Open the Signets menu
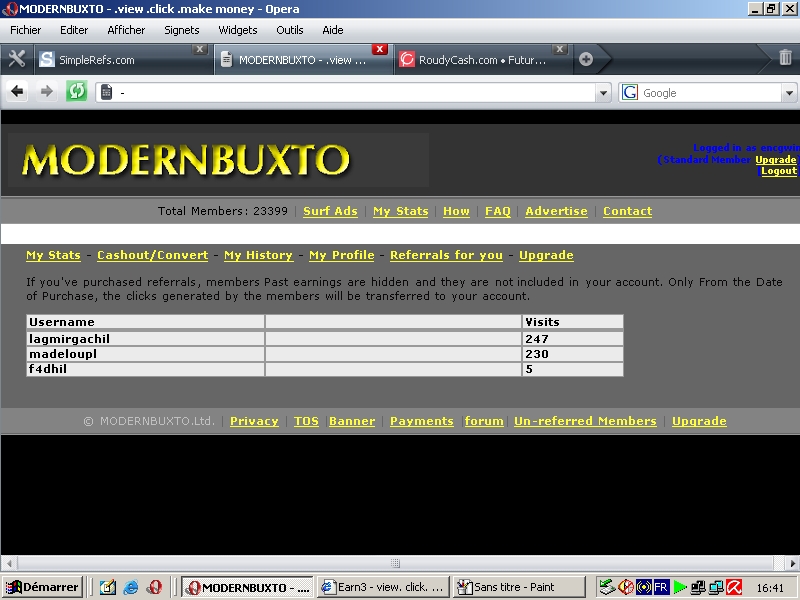Image resolution: width=800 pixels, height=600 pixels. (182, 30)
